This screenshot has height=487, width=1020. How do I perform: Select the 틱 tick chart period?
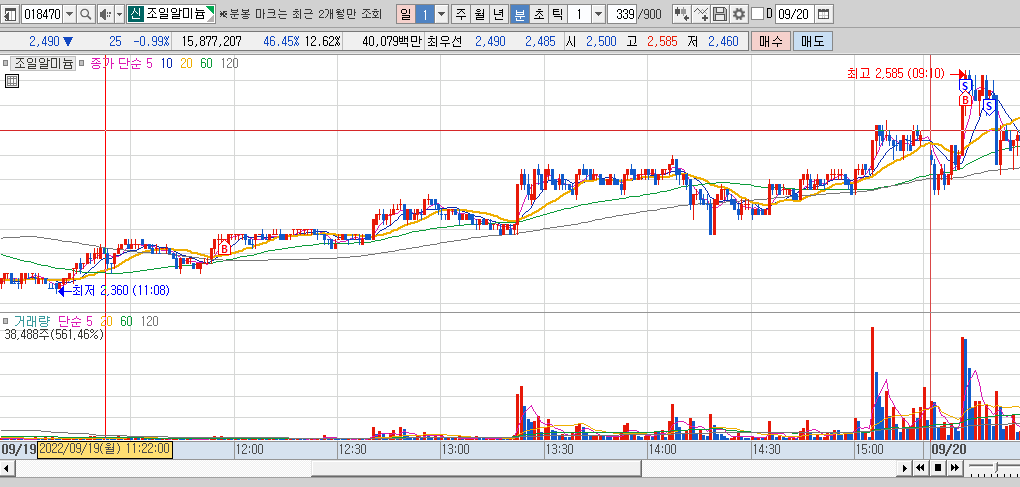[557, 14]
